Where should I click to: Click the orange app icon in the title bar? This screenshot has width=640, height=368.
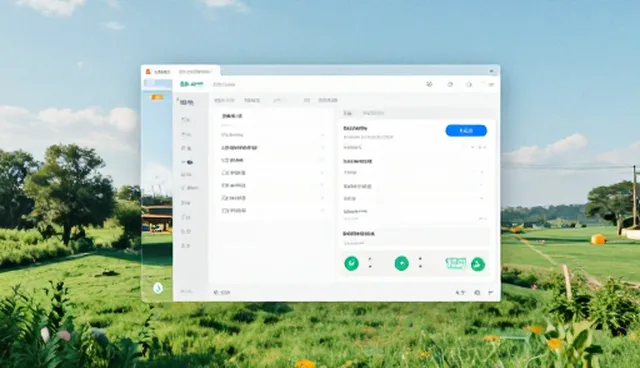point(148,71)
